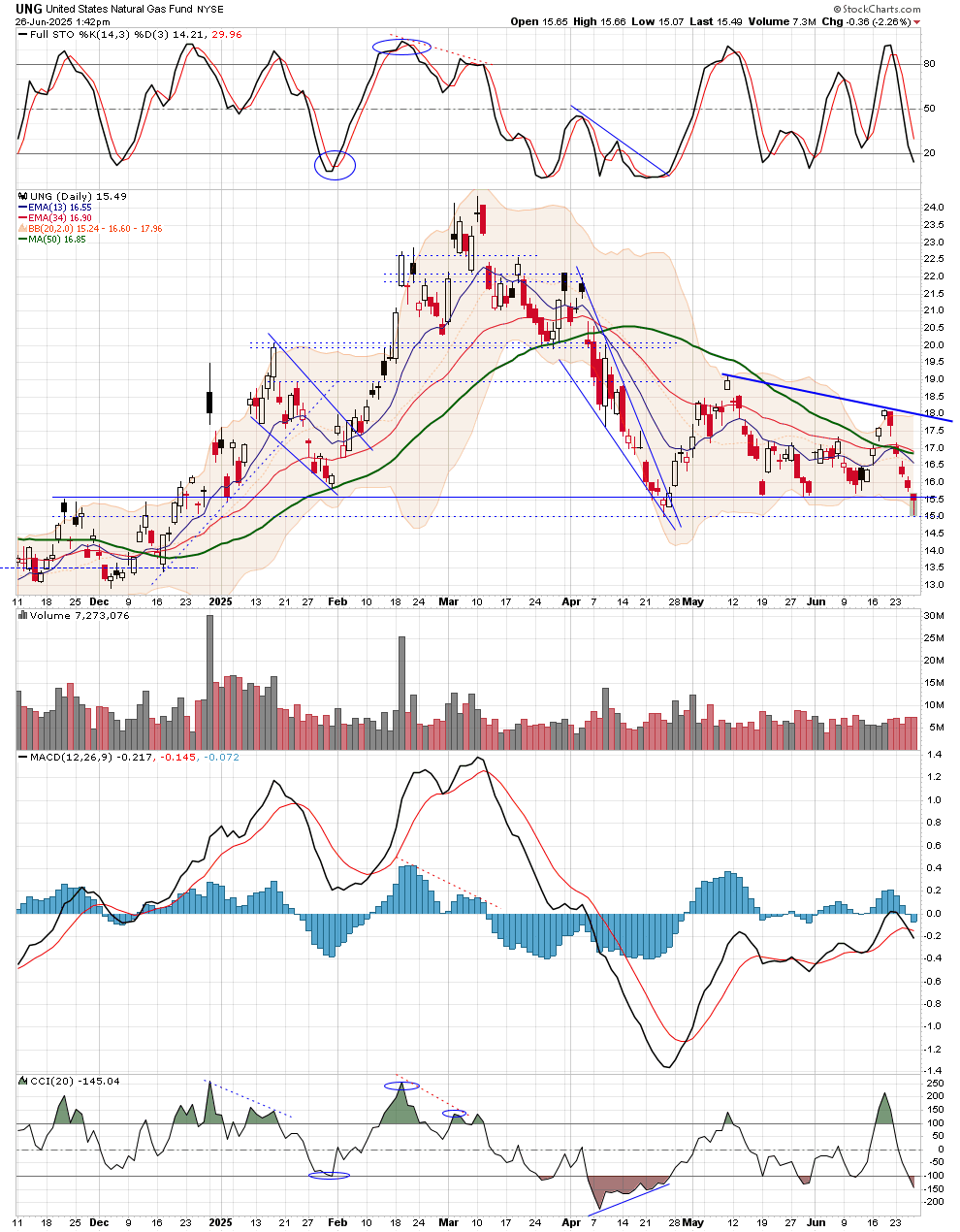Viewport: 960px width, 1232px height.
Task: Click the candlestick icon beside UNG (Daily)
Action: [23, 197]
